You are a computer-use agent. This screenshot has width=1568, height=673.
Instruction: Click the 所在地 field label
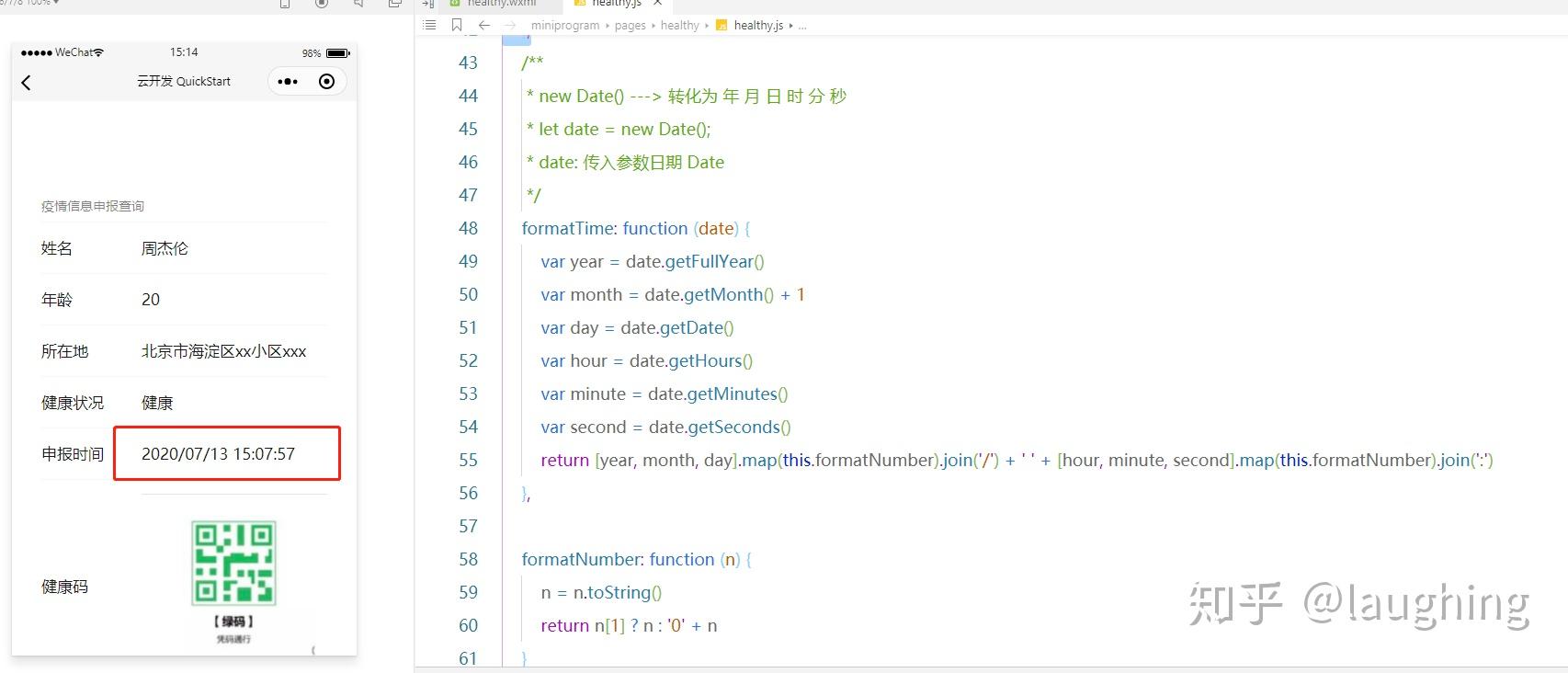[x=65, y=351]
